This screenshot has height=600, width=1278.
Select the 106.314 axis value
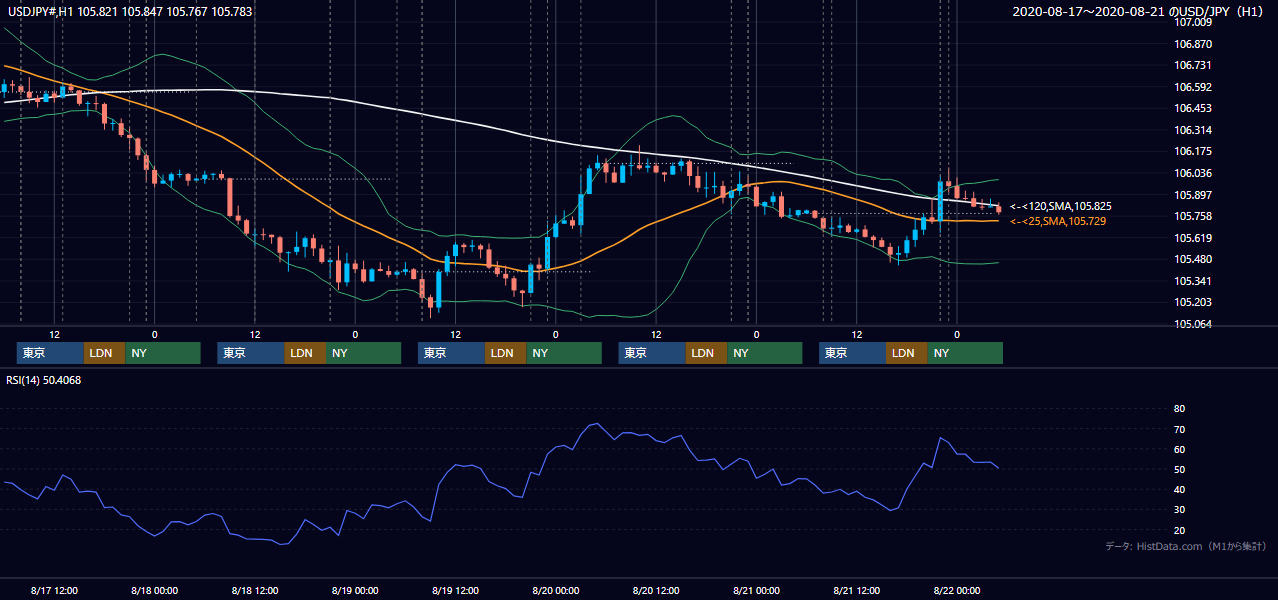1193,130
